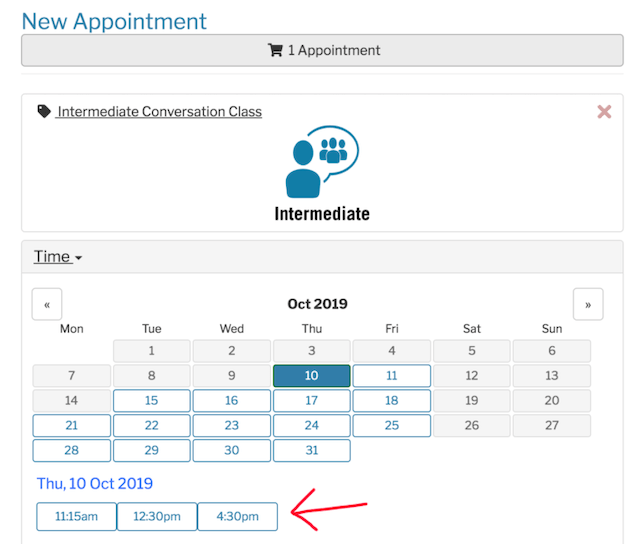Click the highlighted October 10 date

pos(312,376)
